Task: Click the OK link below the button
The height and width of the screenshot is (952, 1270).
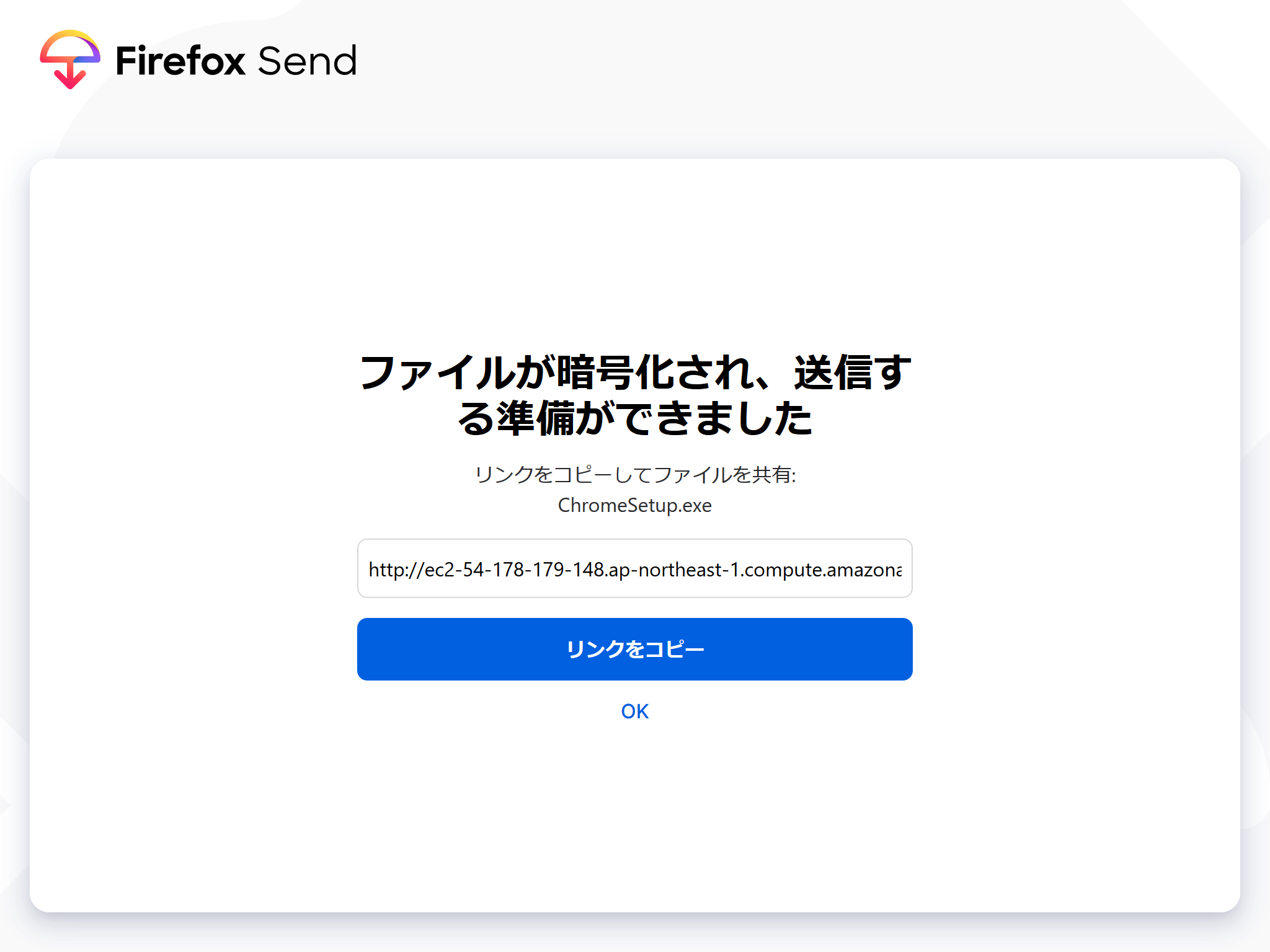Action: point(634,711)
